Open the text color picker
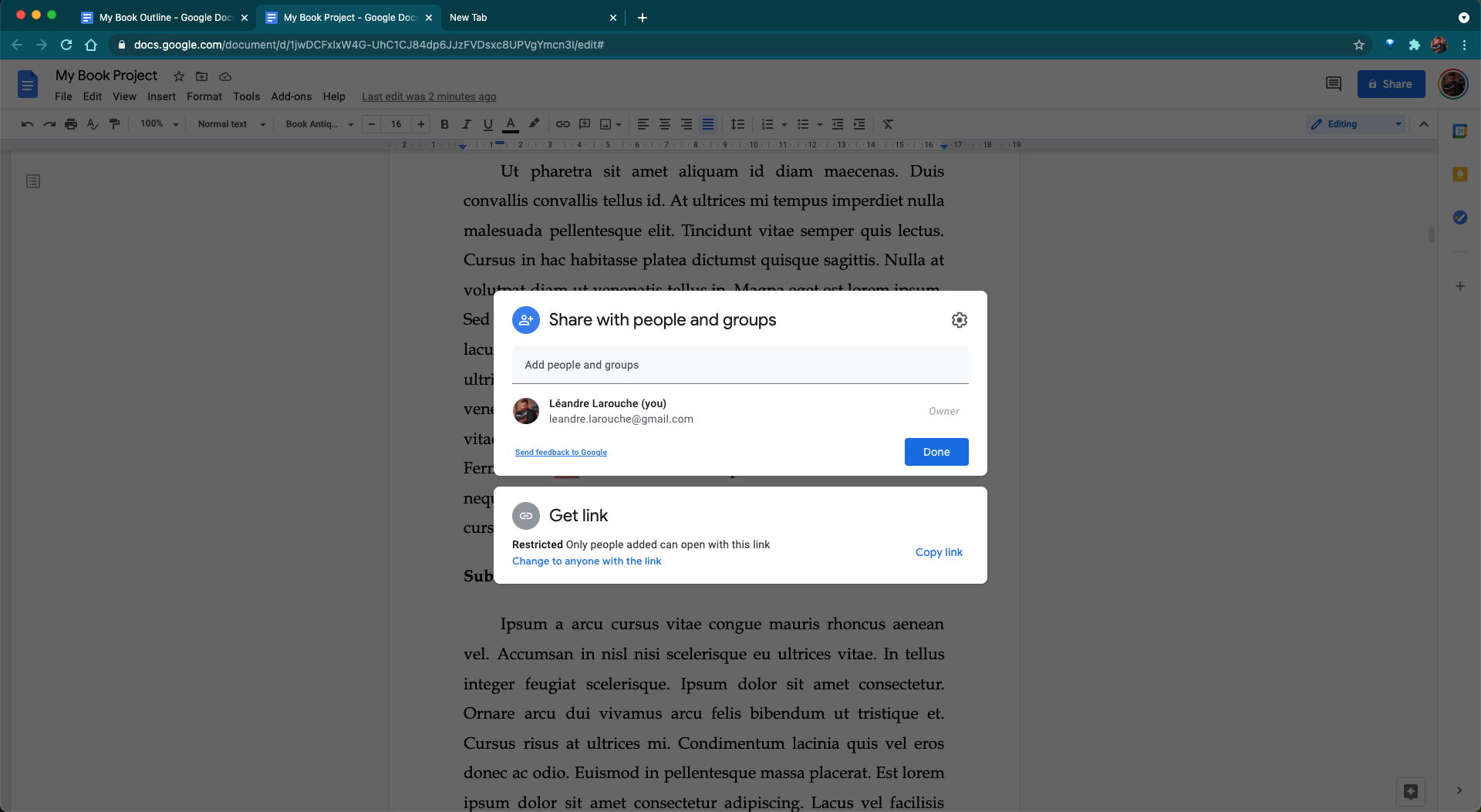Image resolution: width=1481 pixels, height=812 pixels. coord(510,124)
